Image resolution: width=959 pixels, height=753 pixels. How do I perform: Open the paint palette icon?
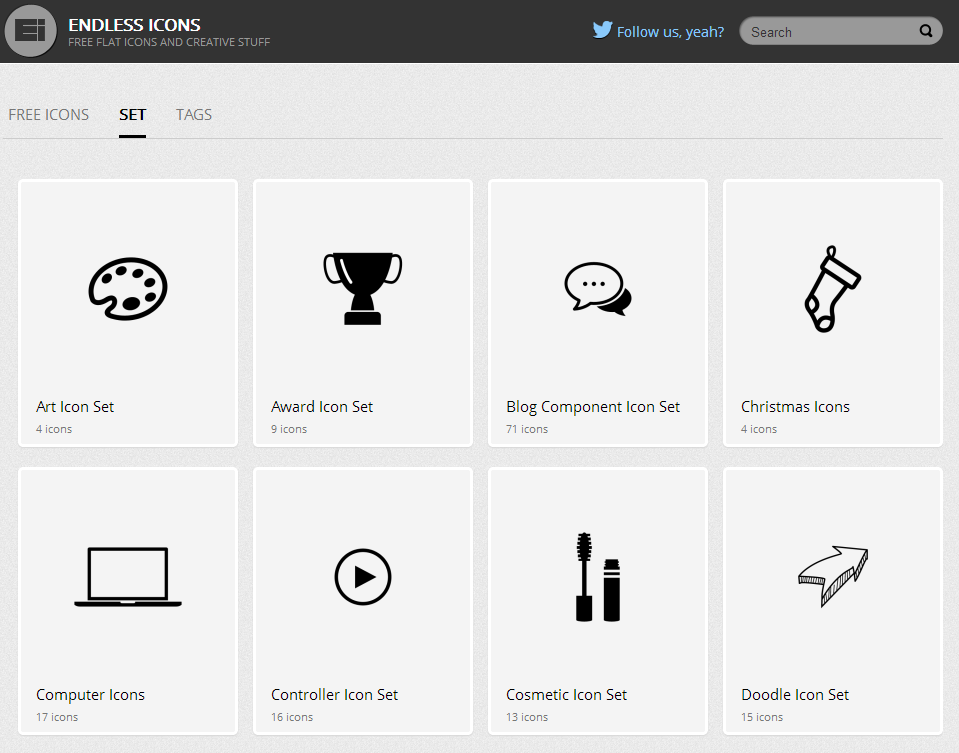coord(128,289)
